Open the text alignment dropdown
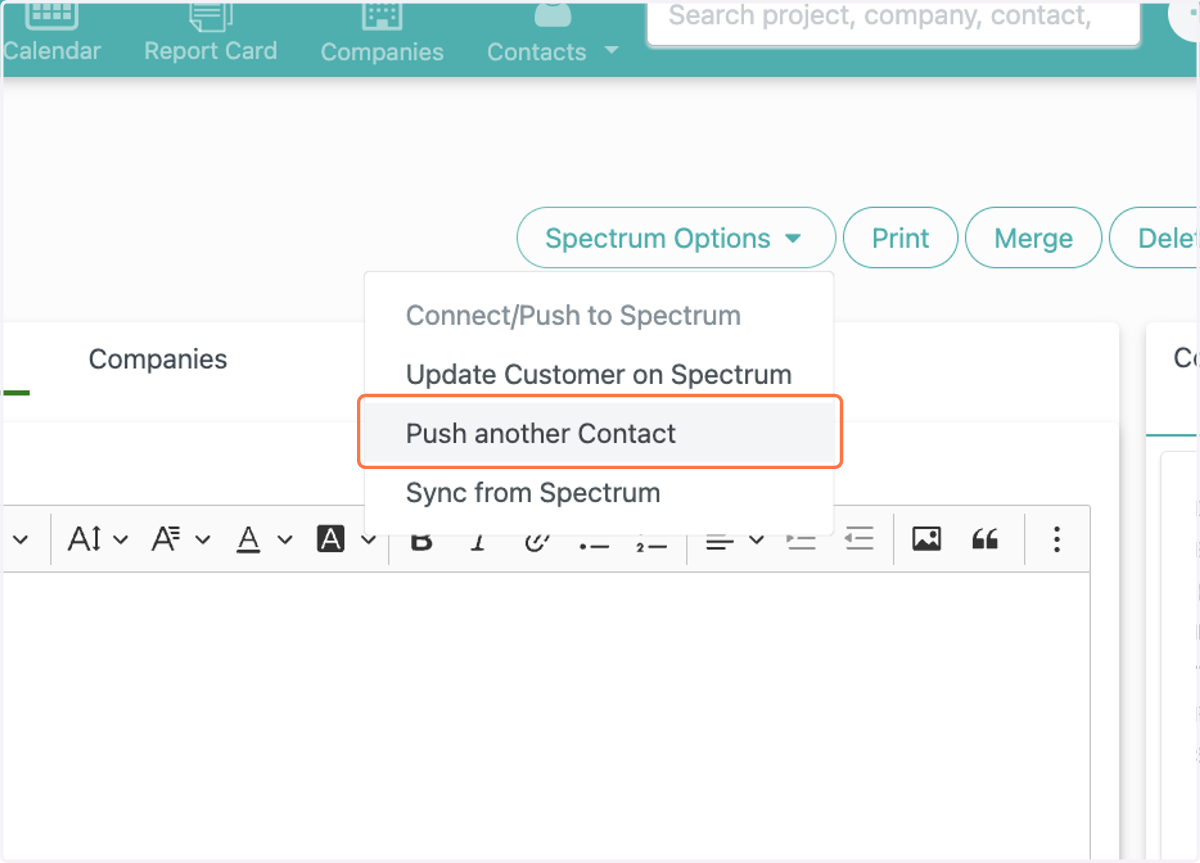 click(x=733, y=540)
